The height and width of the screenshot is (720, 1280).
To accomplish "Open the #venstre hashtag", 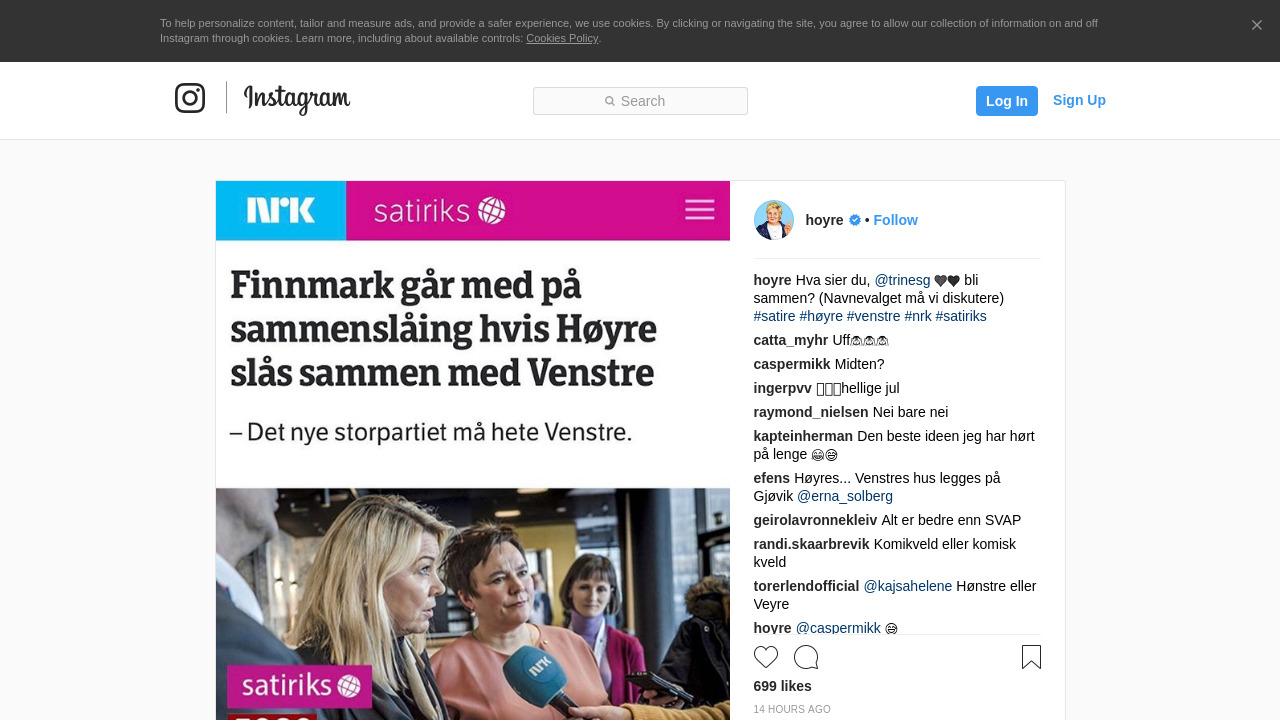I will 874,316.
